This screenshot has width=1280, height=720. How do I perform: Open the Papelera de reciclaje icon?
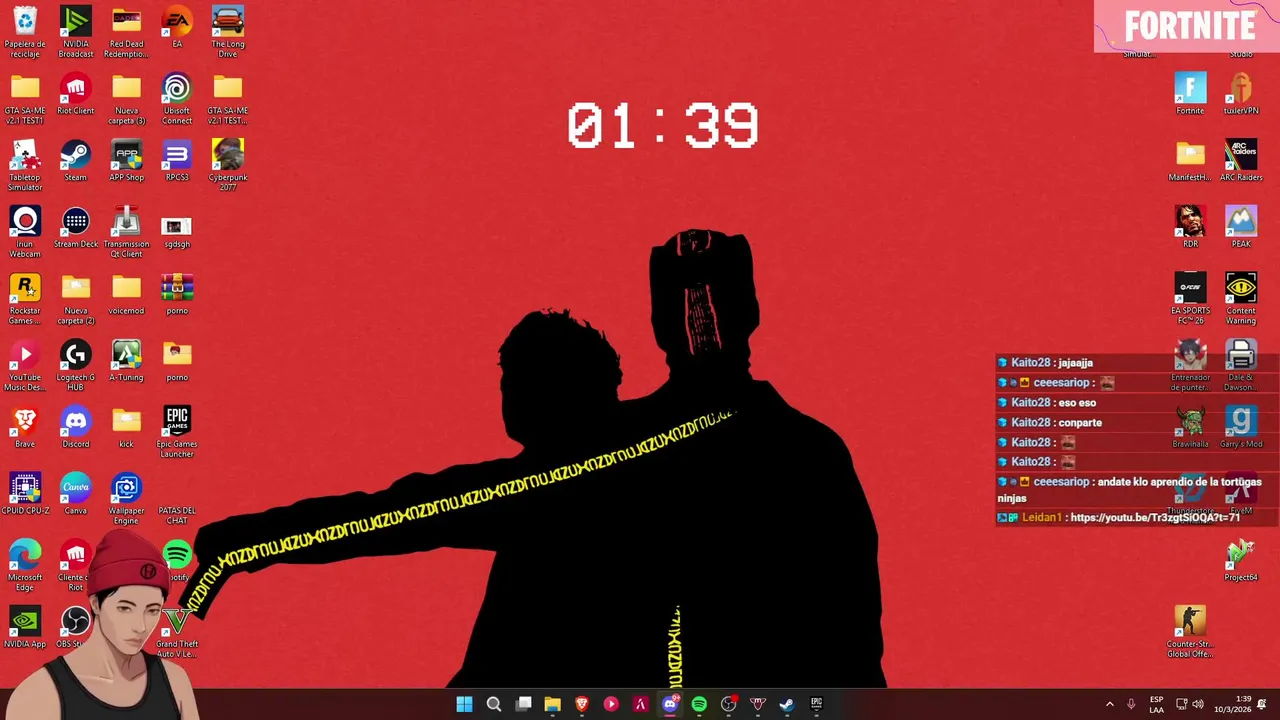(25, 32)
